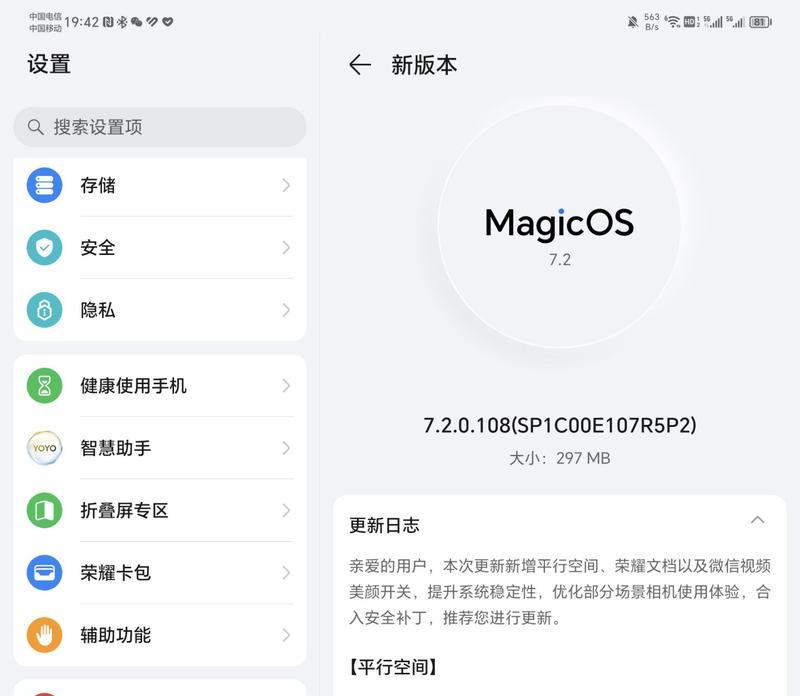Viewport: 800px width, 696px height.
Task: Open the 荣耀卡包 row chevron
Action: pos(286,573)
